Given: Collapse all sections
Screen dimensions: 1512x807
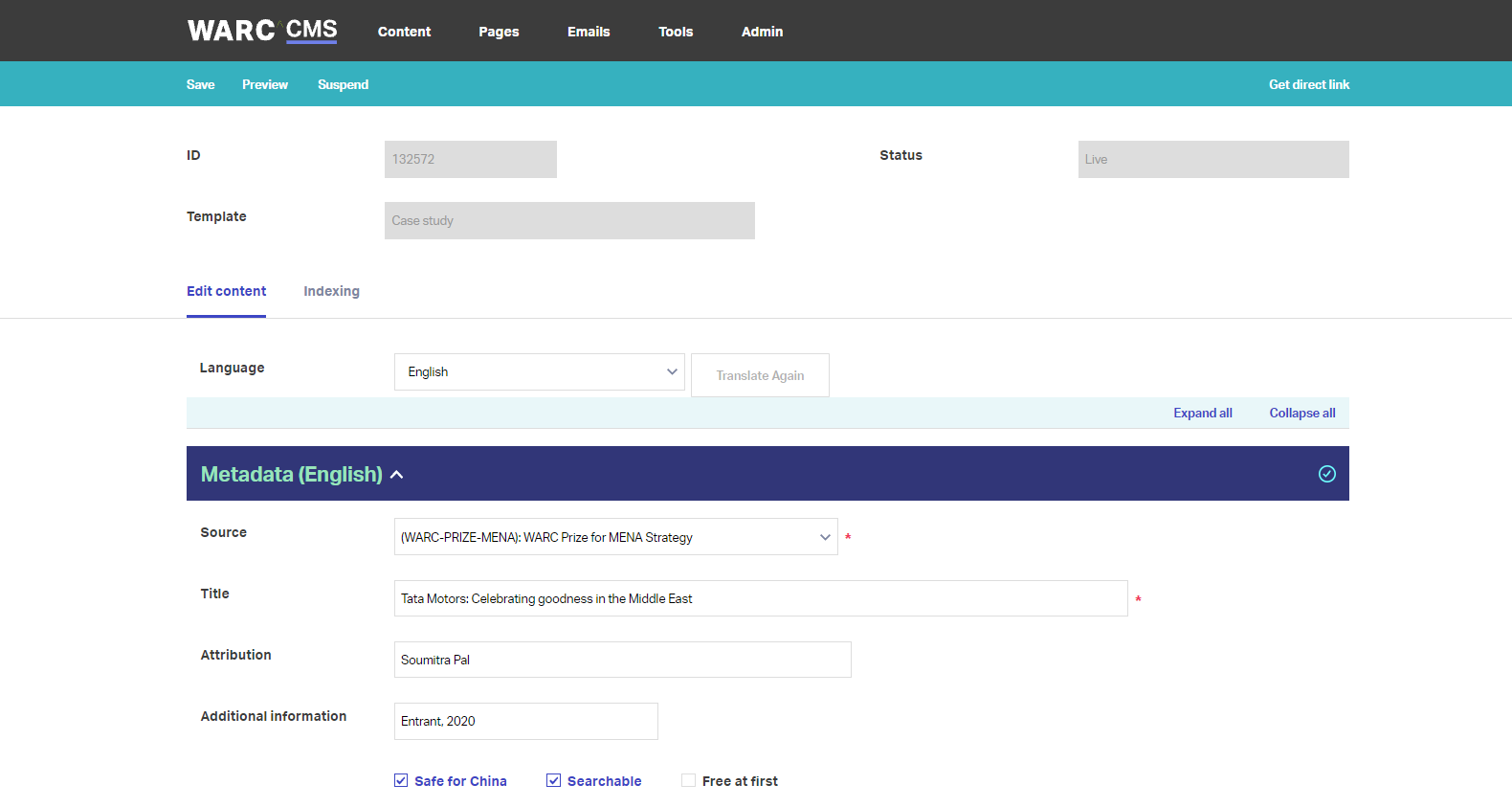Looking at the screenshot, I should coord(1302,413).
